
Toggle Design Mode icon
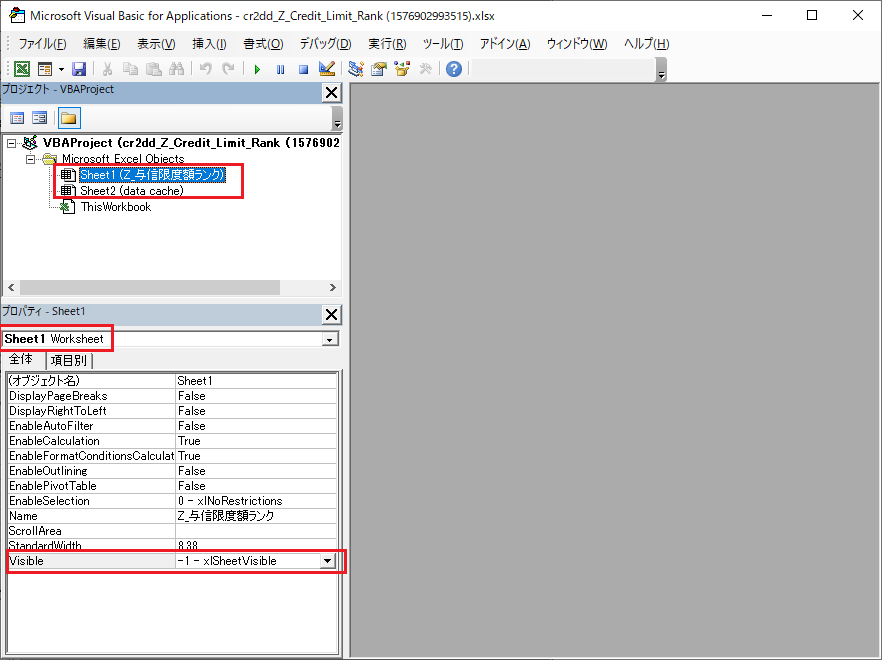pyautogui.click(x=326, y=69)
